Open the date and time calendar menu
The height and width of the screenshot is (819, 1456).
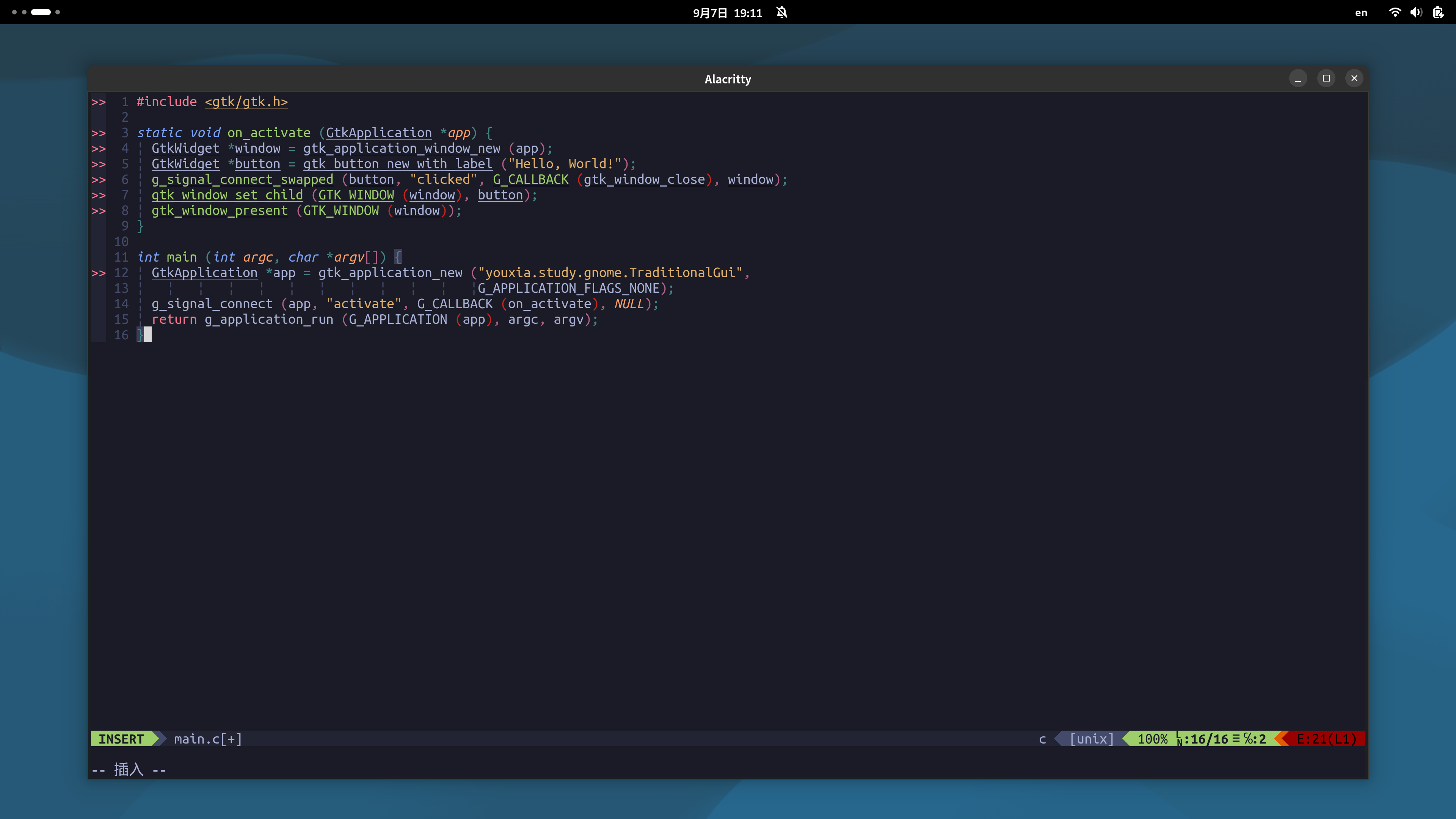click(x=728, y=13)
